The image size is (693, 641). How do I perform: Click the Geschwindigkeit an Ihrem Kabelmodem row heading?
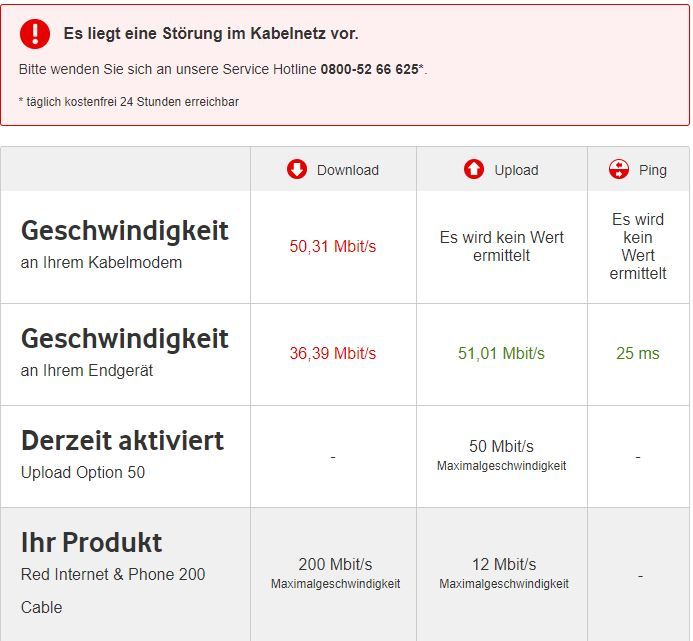point(125,231)
